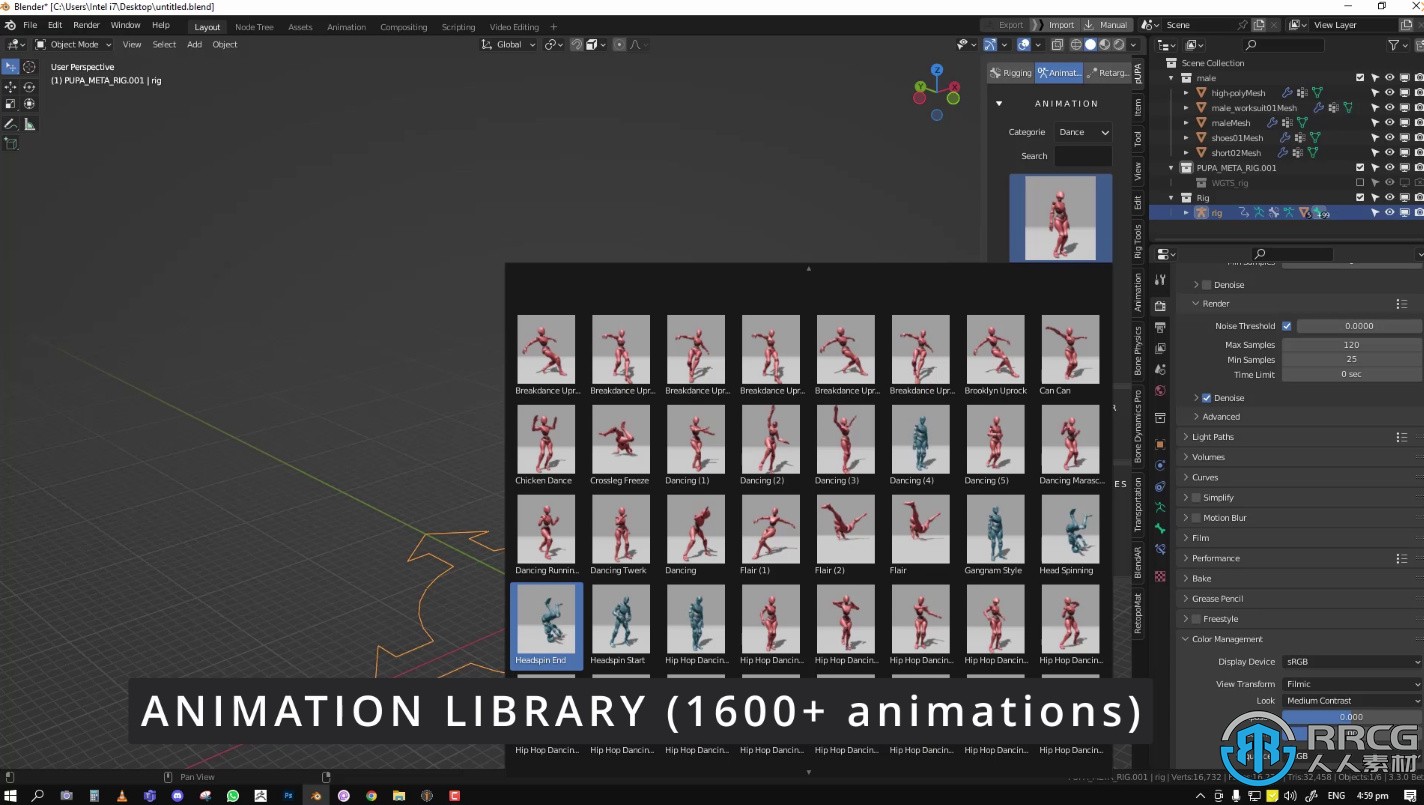The image size is (1424, 805).
Task: Switch to Material Preview shading
Action: coord(1104,44)
